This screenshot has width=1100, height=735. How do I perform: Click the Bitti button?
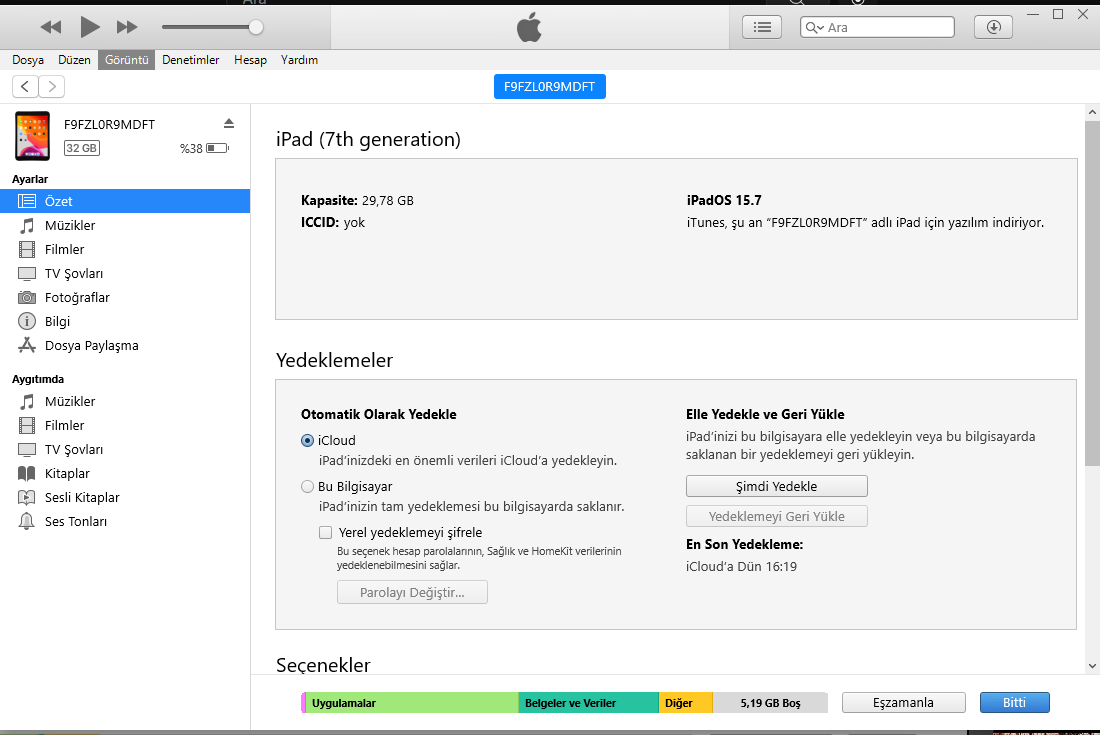[x=1014, y=702]
